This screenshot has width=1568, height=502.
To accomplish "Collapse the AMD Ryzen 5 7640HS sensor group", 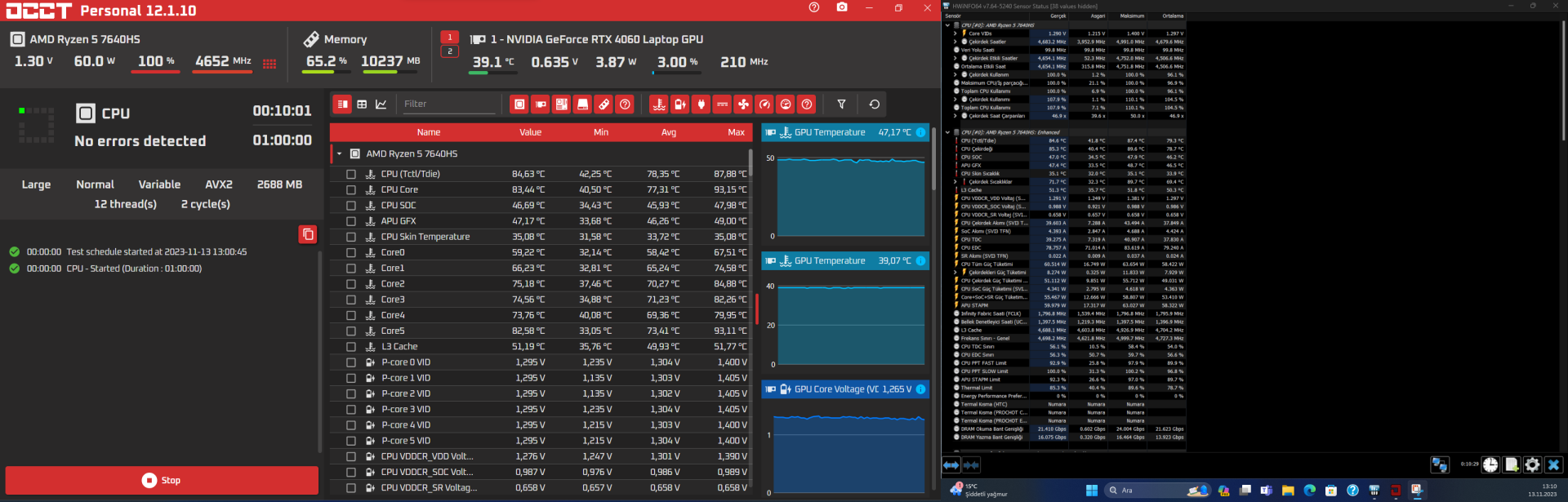I will click(x=339, y=153).
